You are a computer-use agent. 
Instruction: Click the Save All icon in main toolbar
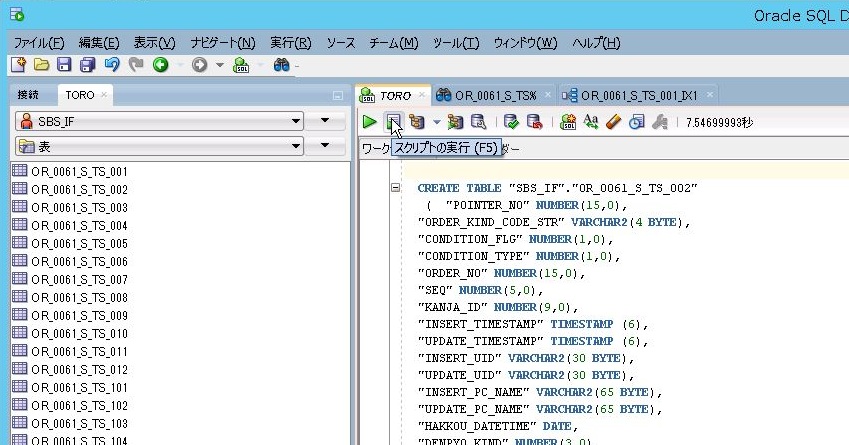(x=87, y=65)
